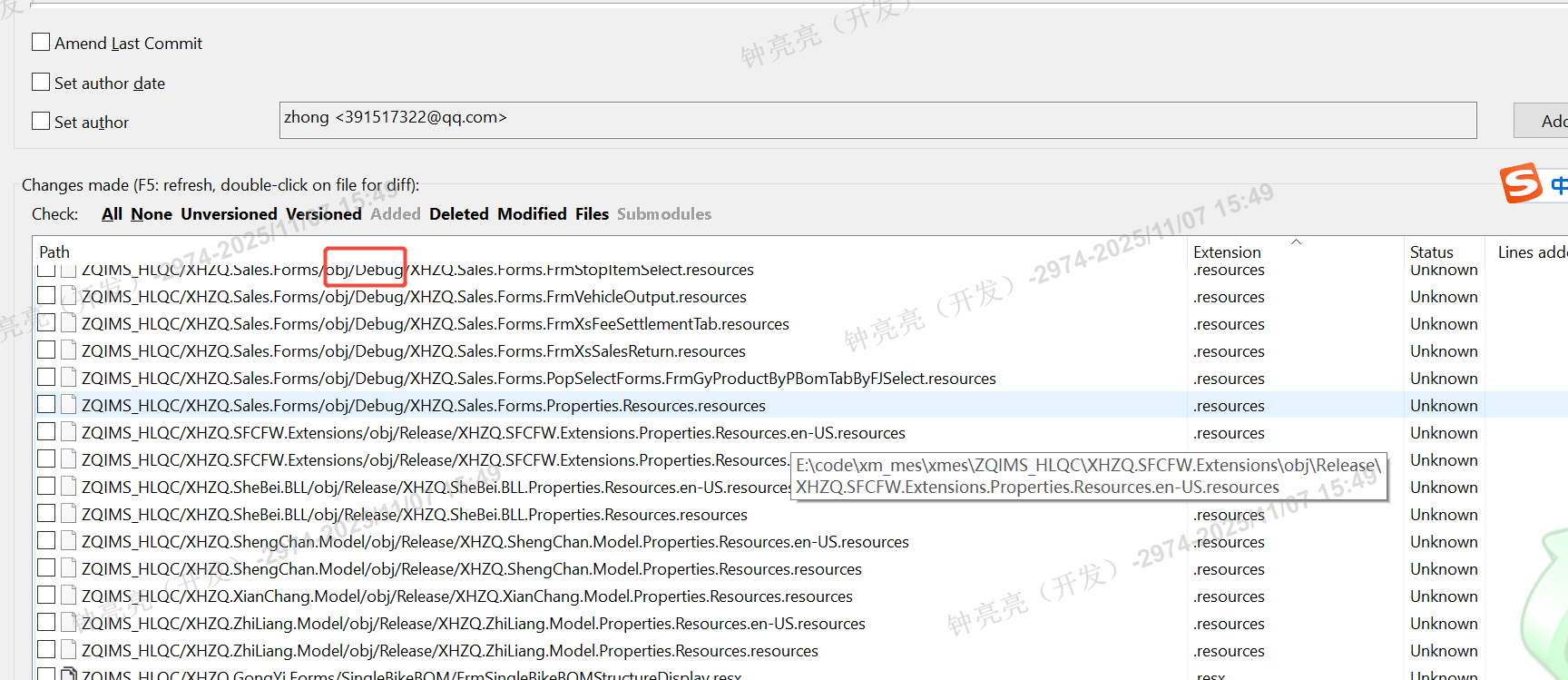Check the XHZQ.Sales.Forms.Properties.Resources.resources checkbox
This screenshot has height=680, width=1568.
[46, 405]
